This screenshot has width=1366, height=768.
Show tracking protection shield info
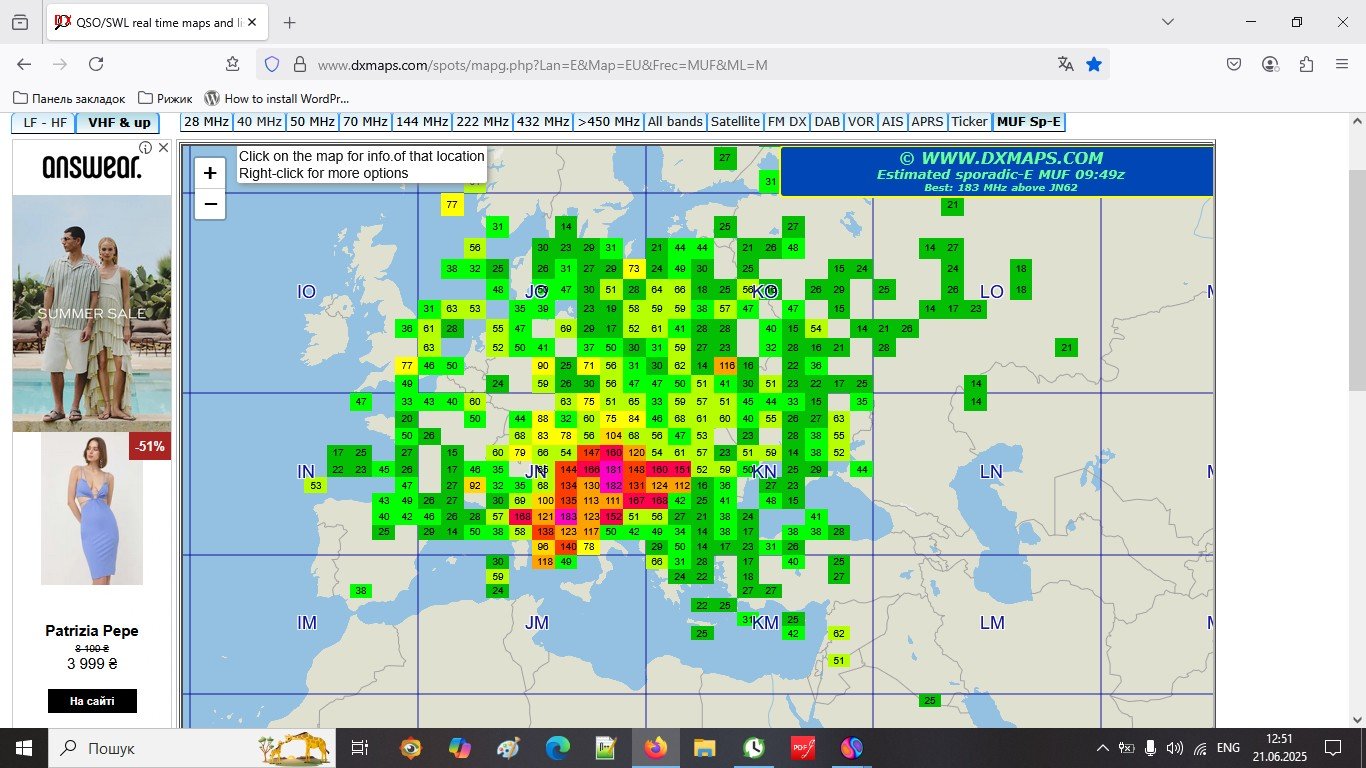coord(272,64)
